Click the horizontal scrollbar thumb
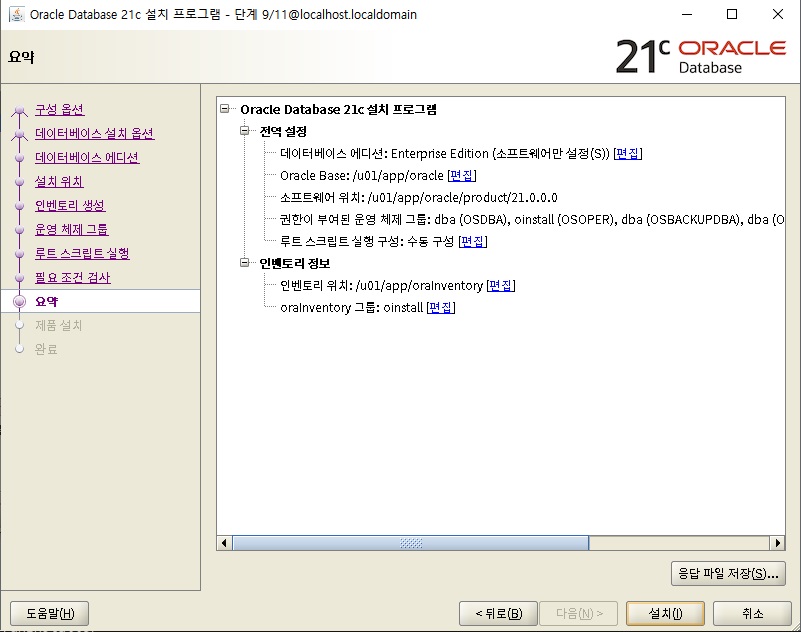 point(411,543)
